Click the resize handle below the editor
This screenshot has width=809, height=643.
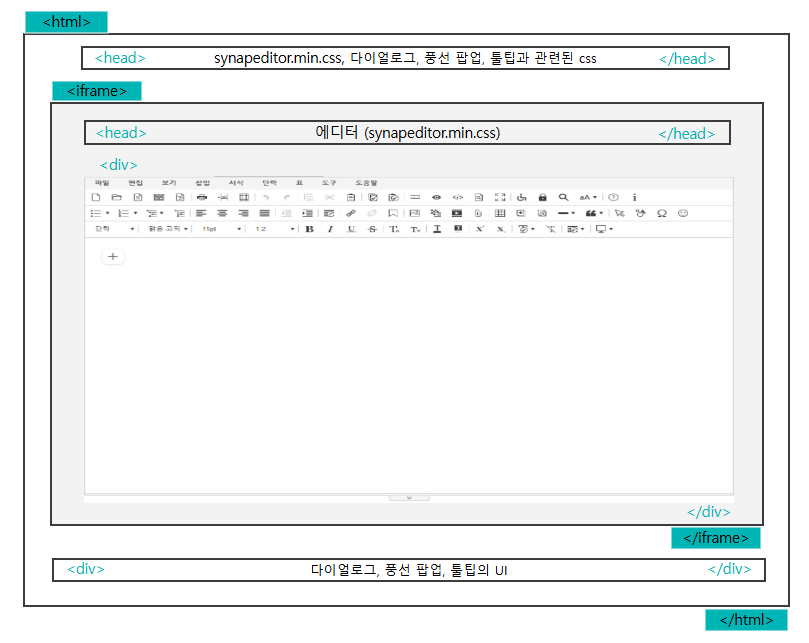coord(408,497)
